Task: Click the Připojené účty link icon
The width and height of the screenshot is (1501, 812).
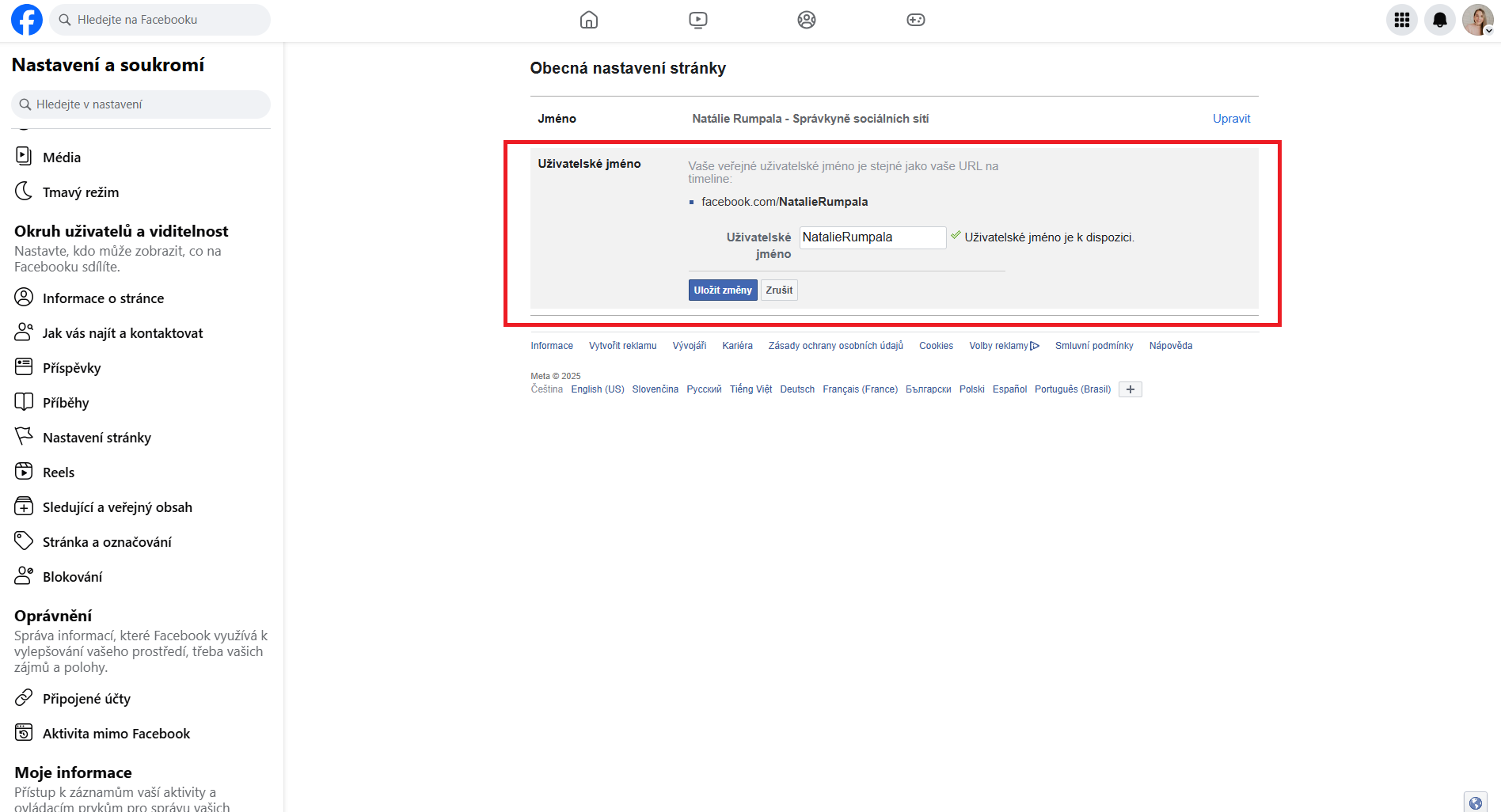Action: (24, 697)
